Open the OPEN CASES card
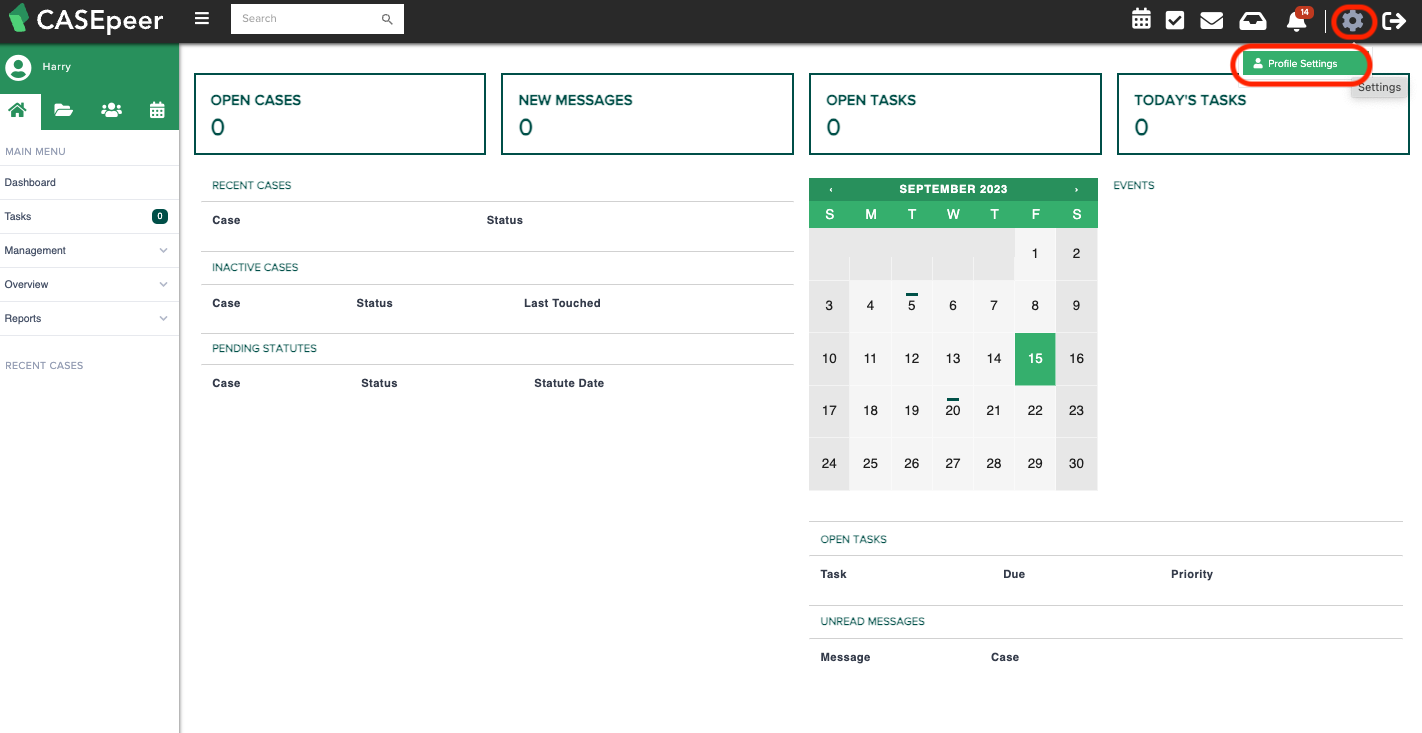 340,114
